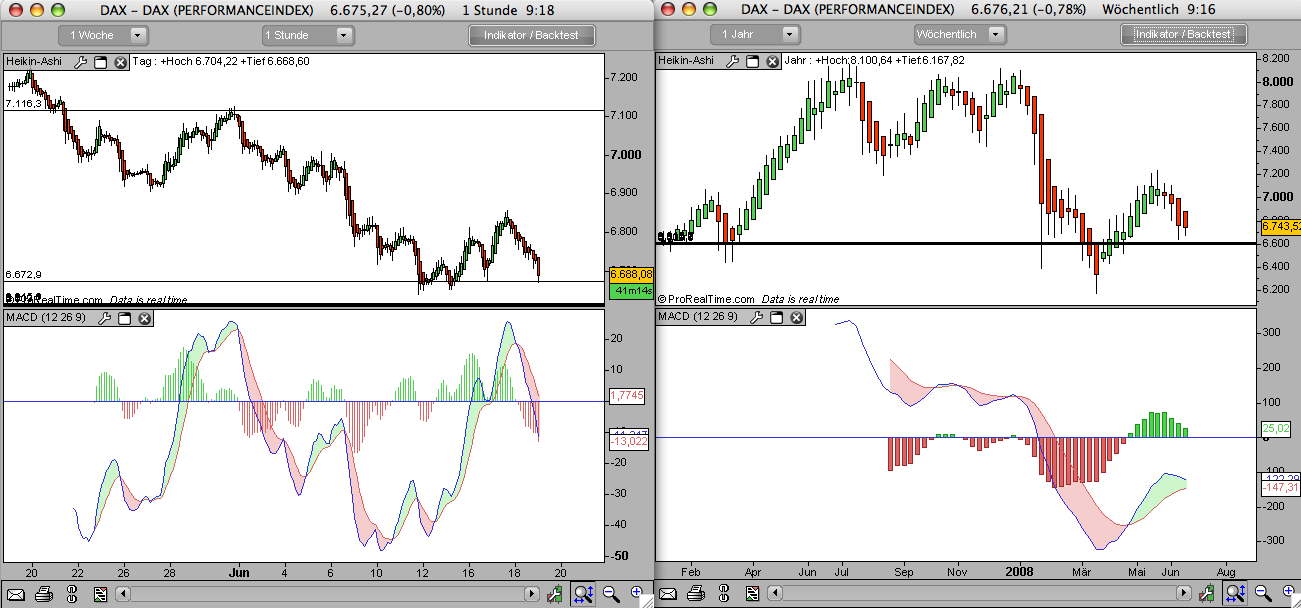This screenshot has width=1301, height=608.
Task: Click the 41m14s countdown tag
Action: point(631,290)
